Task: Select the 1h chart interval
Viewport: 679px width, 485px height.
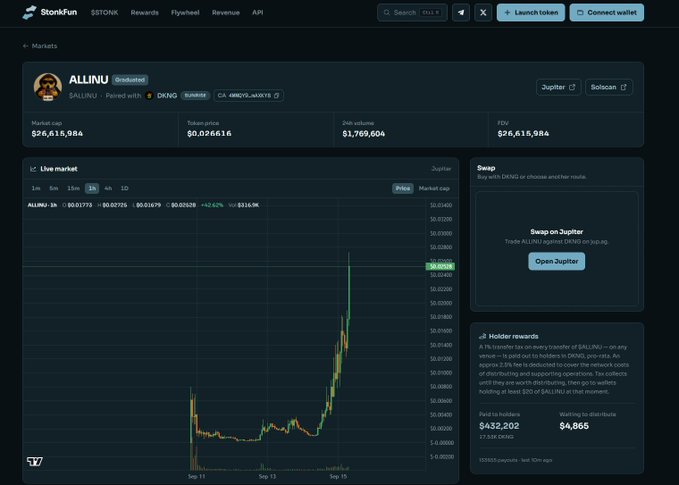Action: pyautogui.click(x=92, y=188)
